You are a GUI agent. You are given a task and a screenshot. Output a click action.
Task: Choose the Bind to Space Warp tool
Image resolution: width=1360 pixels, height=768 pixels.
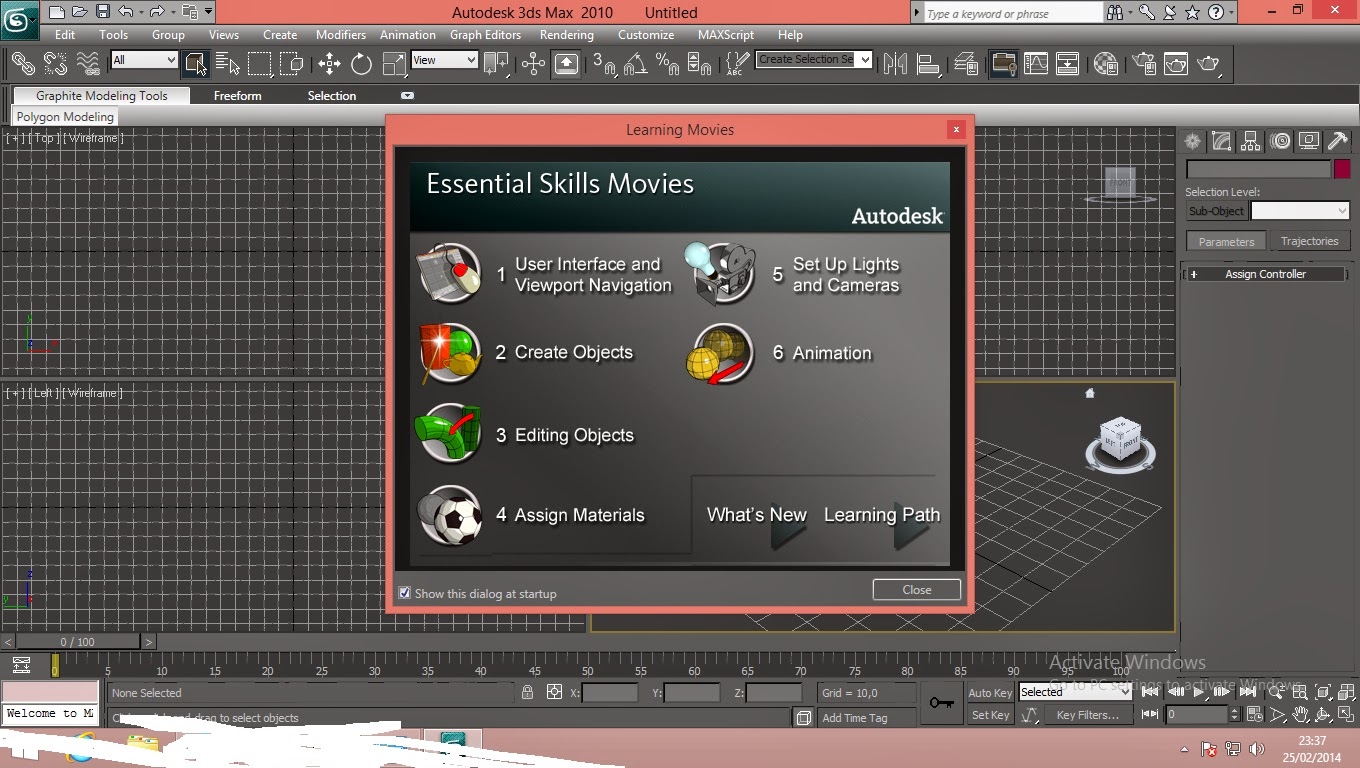click(x=88, y=63)
